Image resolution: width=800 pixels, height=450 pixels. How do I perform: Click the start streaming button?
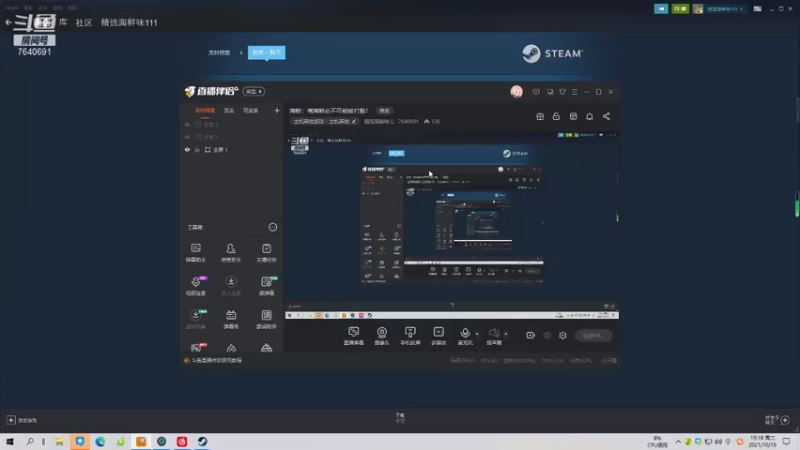[x=593, y=335]
